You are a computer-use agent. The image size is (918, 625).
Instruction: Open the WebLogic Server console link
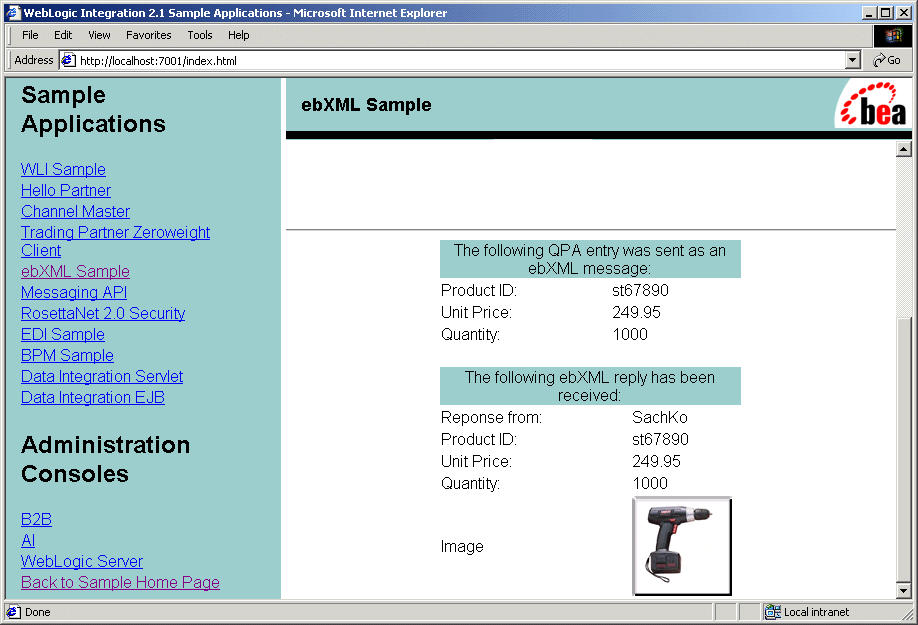(x=82, y=562)
